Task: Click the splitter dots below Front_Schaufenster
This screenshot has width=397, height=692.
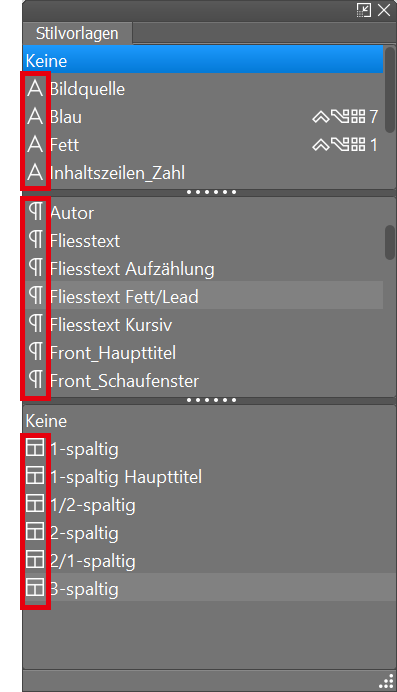Action: click(211, 400)
